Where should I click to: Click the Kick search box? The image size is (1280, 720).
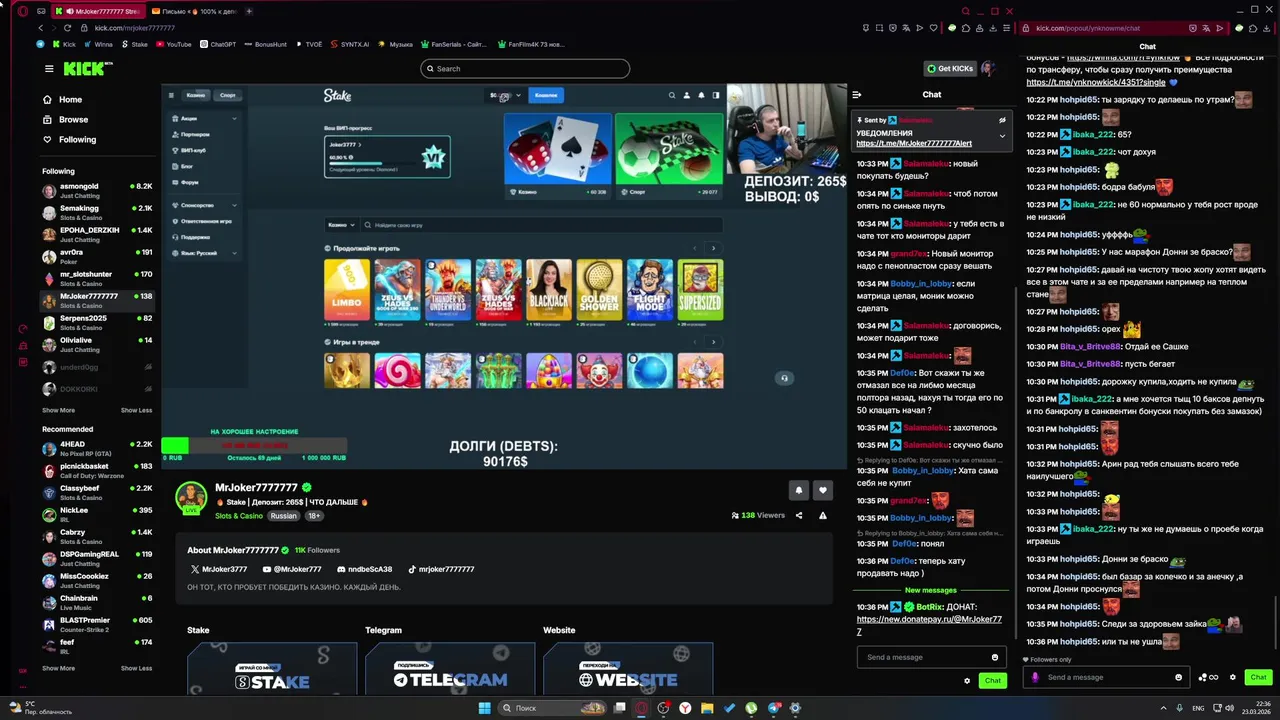coord(525,69)
